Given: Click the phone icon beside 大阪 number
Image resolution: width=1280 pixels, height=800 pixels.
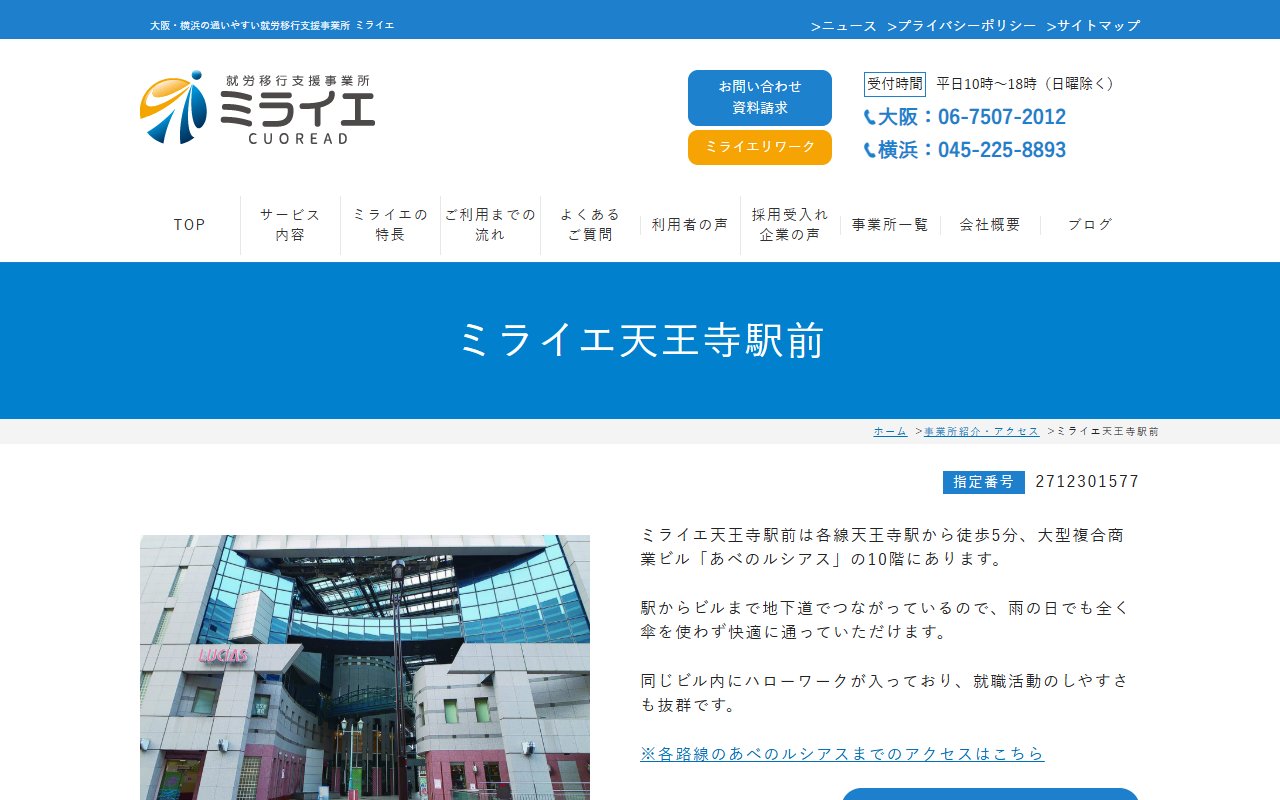Looking at the screenshot, I should pyautogui.click(x=870, y=118).
